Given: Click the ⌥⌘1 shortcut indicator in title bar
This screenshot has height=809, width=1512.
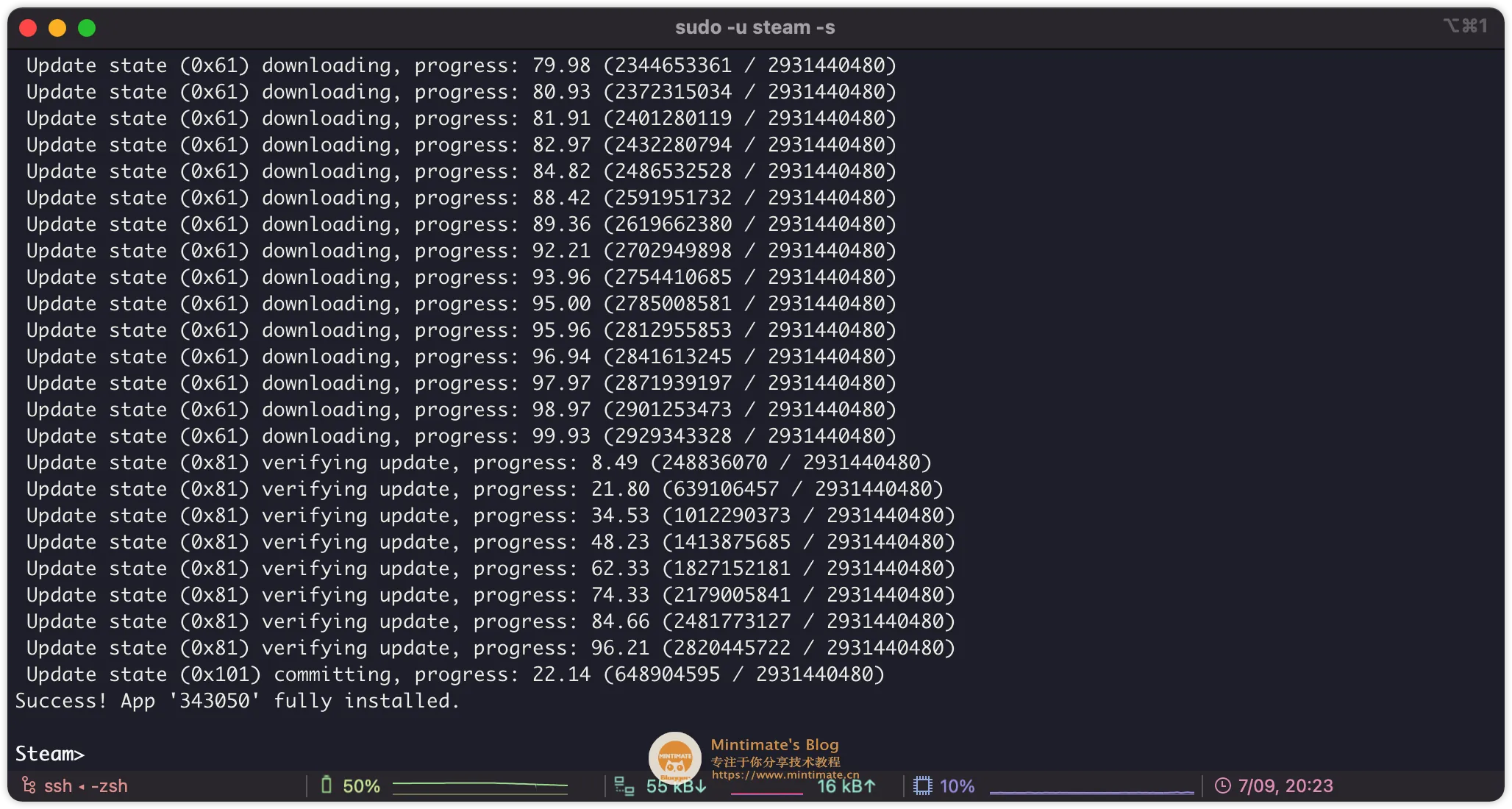Looking at the screenshot, I should pos(1465,26).
